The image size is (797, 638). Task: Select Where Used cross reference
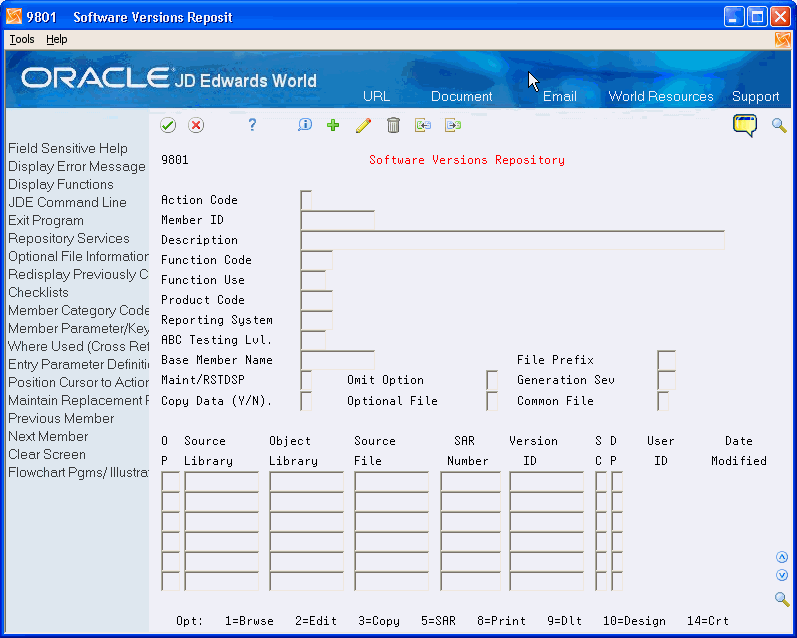tap(78, 346)
